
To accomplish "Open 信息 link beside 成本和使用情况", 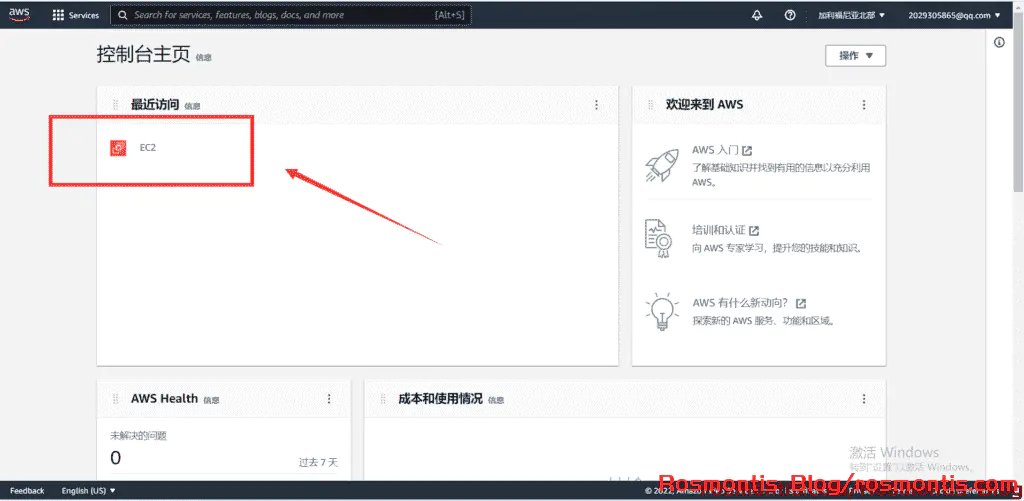I will click(496, 400).
